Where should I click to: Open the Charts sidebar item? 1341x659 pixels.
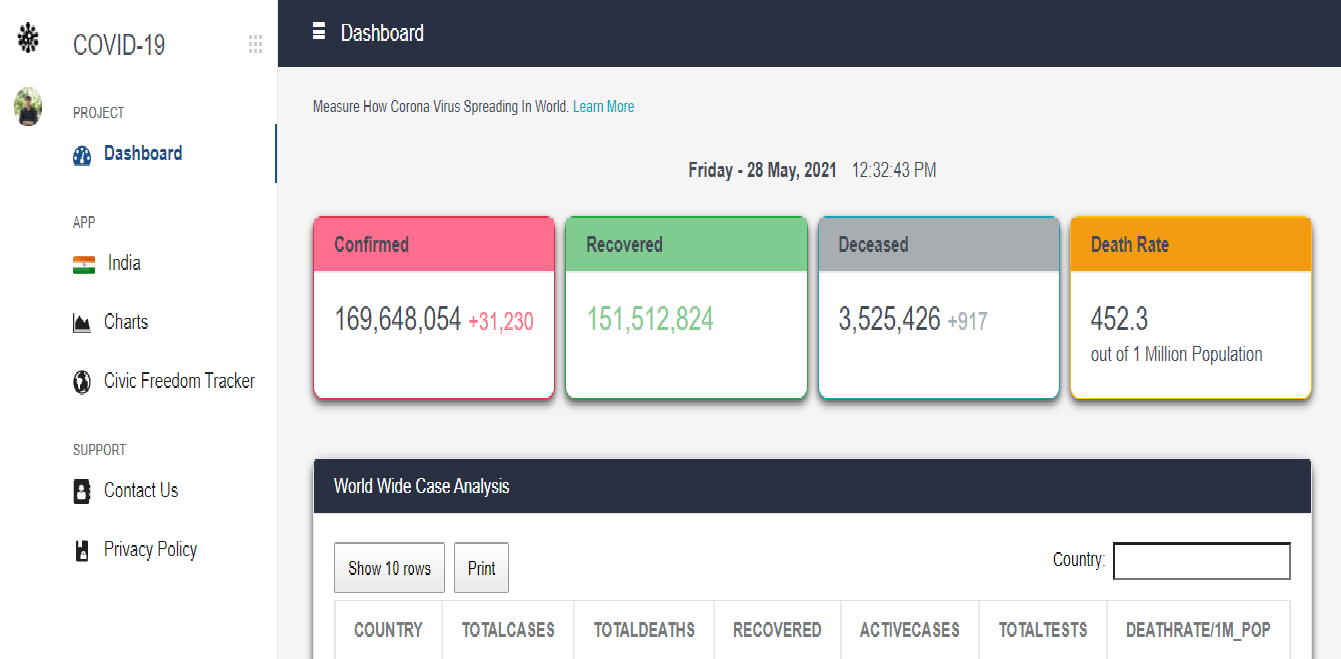(126, 322)
